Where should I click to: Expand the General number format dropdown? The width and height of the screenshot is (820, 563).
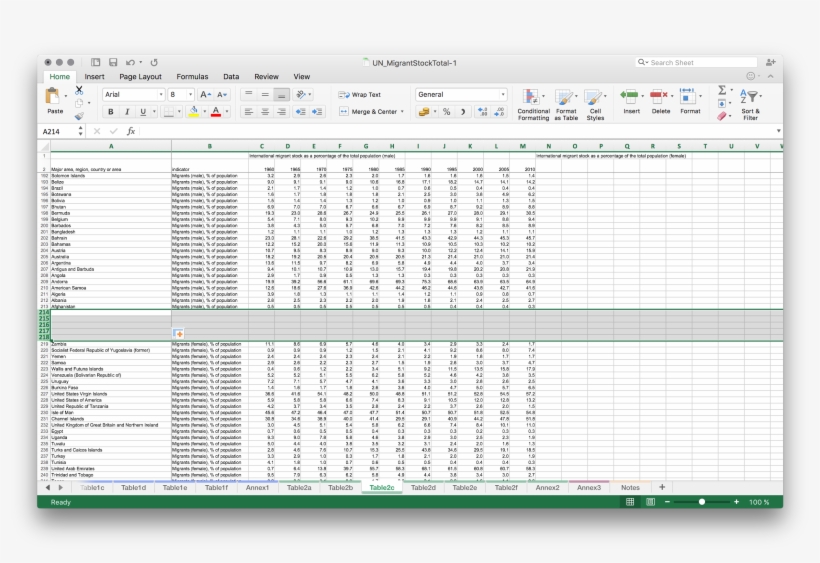pyautogui.click(x=503, y=94)
